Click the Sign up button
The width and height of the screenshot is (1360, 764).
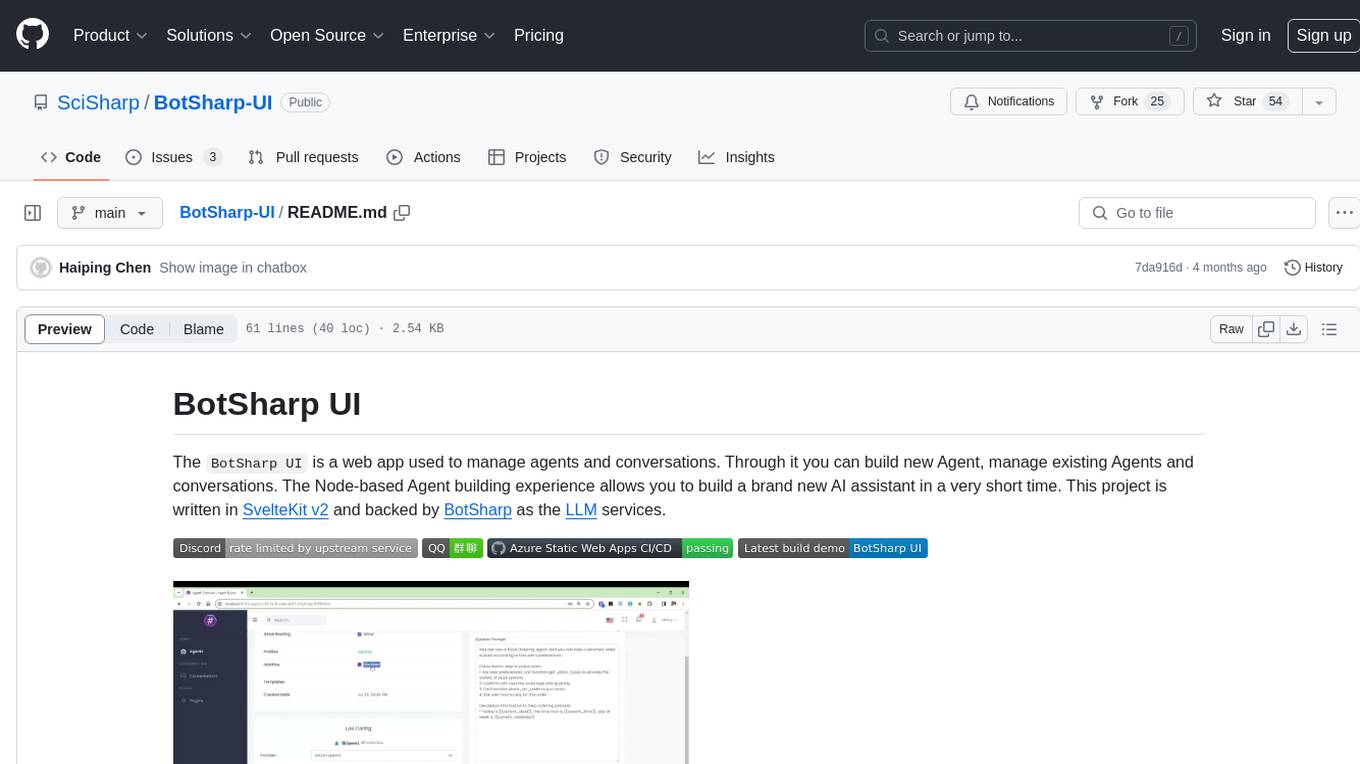coord(1323,35)
